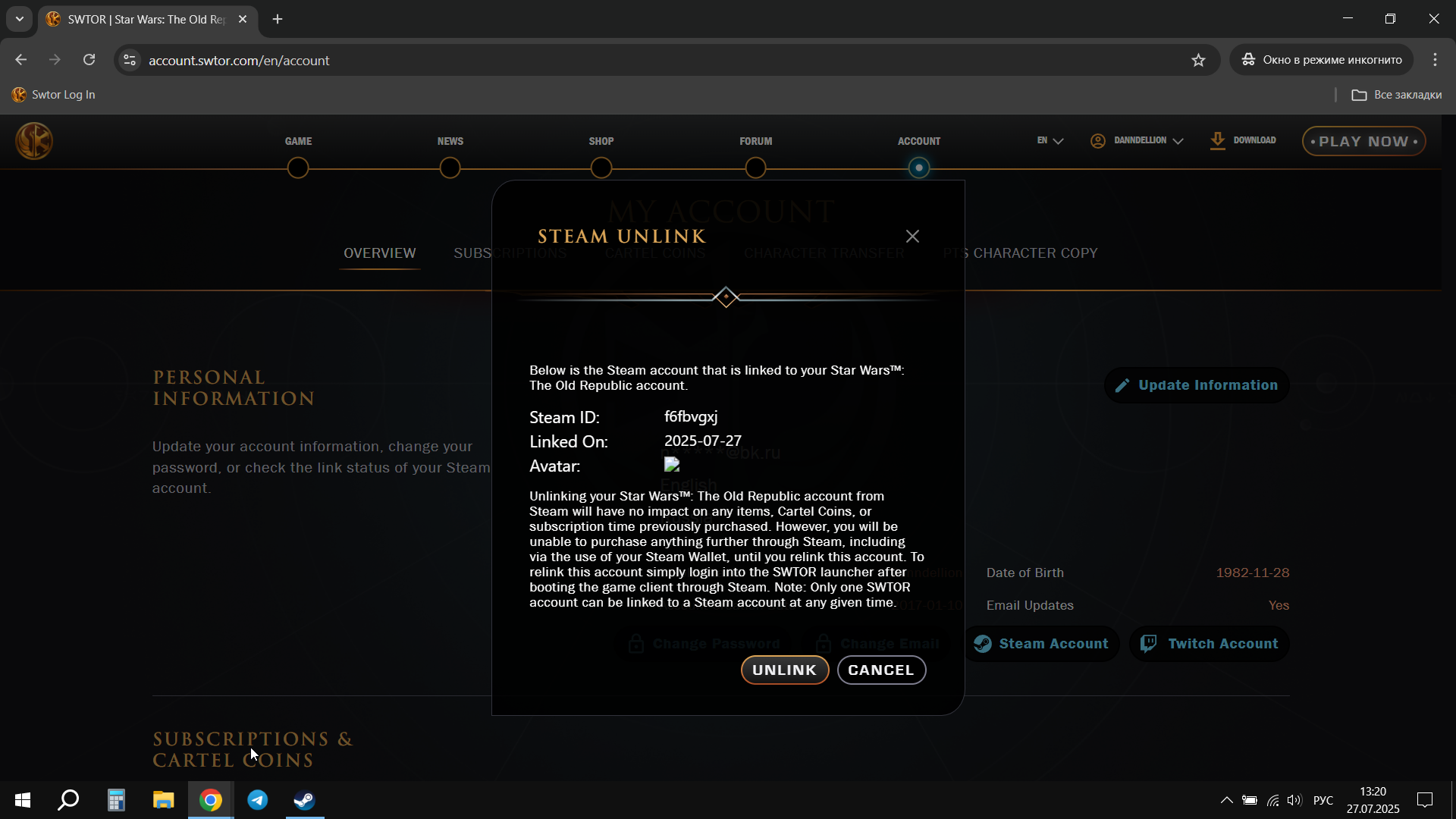
Task: Switch the РУС input language
Action: click(x=1323, y=800)
